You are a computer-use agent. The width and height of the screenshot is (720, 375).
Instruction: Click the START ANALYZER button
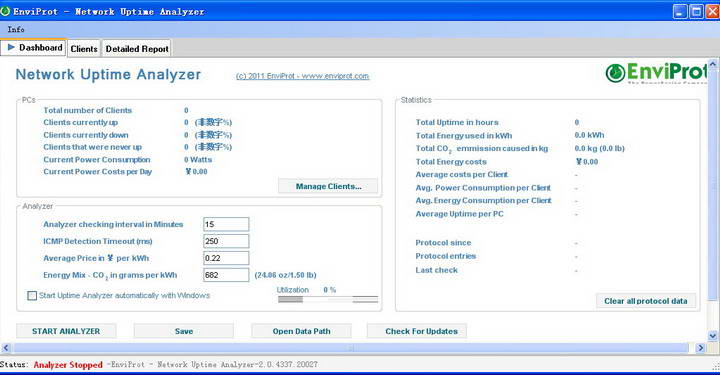66,331
